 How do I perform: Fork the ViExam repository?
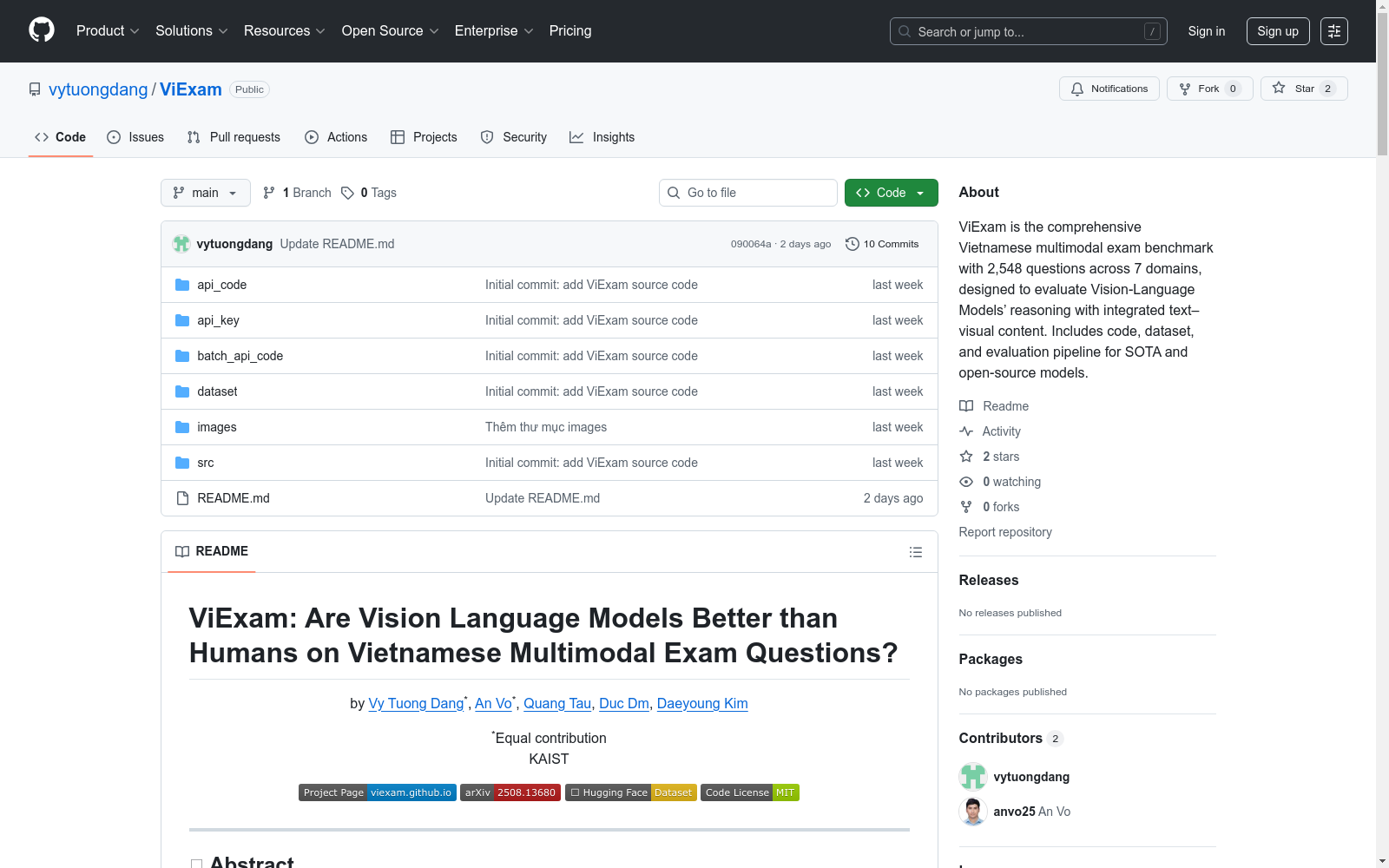coord(1209,89)
